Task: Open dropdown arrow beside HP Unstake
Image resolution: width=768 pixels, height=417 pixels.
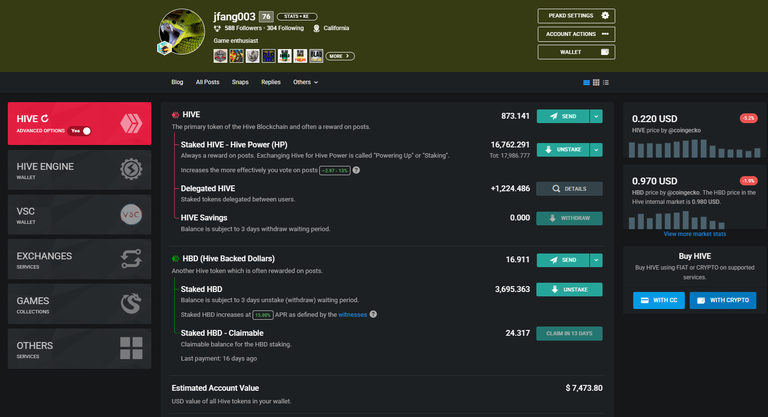Action: 596,149
